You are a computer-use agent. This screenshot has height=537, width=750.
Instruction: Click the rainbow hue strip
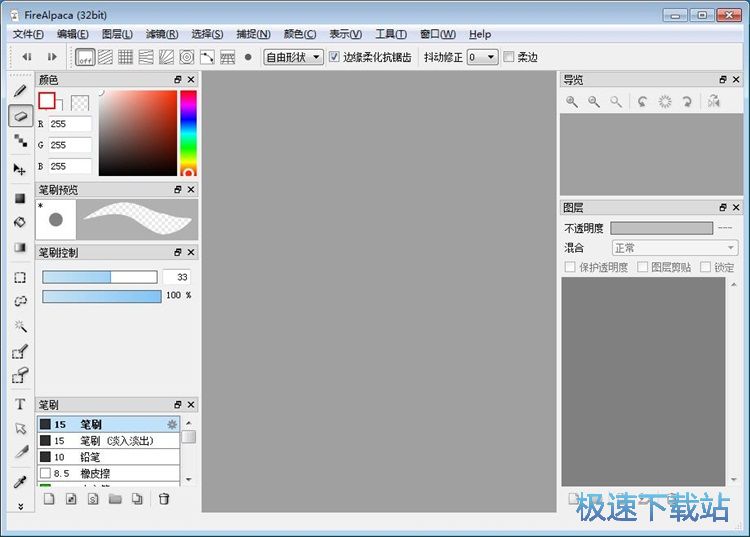188,130
